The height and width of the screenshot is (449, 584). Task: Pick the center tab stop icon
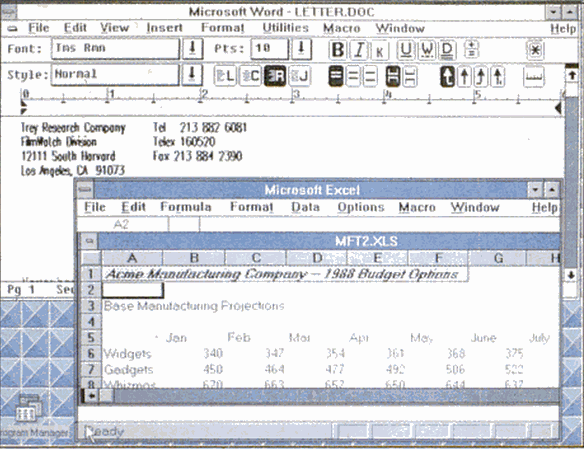pos(464,76)
